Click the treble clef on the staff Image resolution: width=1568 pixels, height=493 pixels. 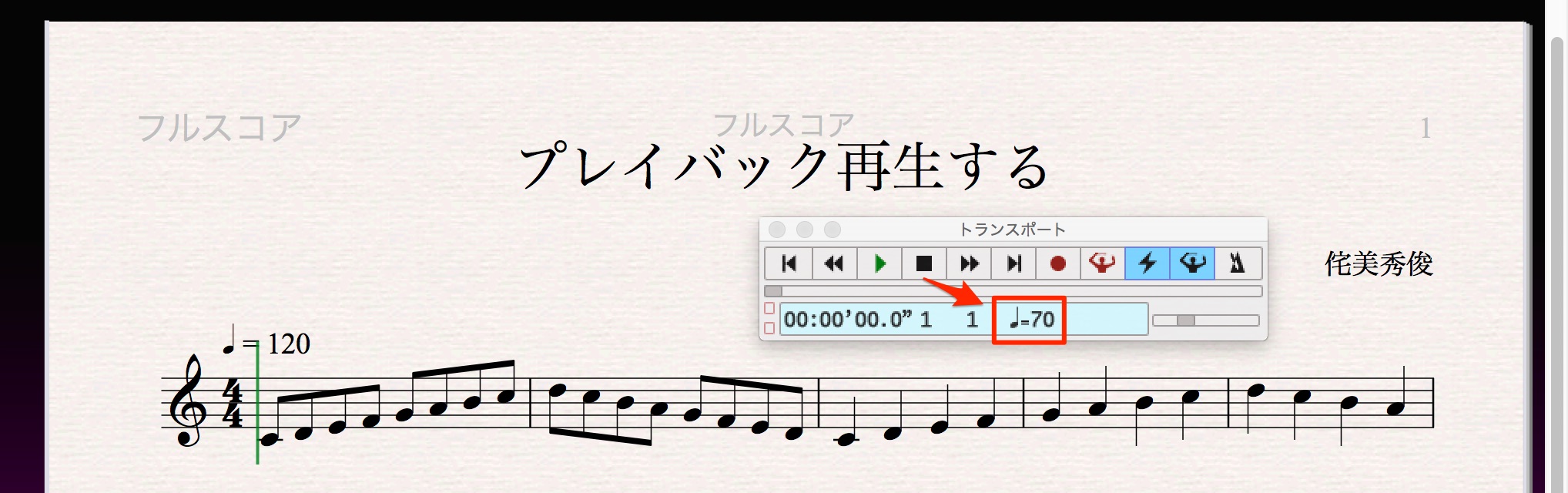[189, 401]
